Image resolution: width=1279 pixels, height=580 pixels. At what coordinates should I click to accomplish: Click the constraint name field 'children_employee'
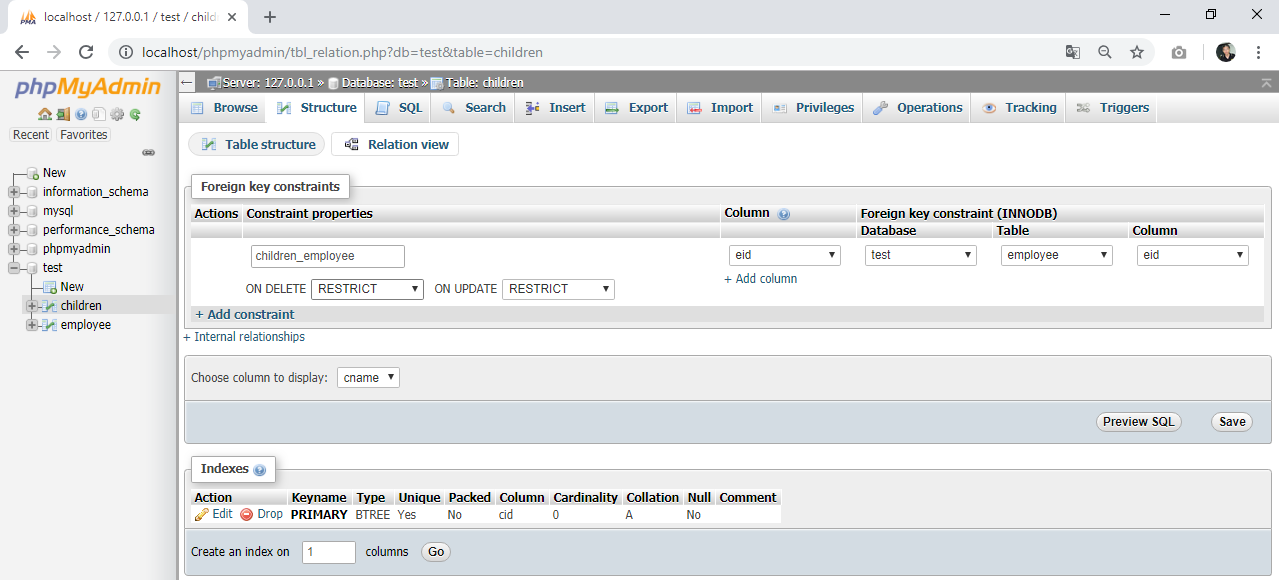pos(327,256)
